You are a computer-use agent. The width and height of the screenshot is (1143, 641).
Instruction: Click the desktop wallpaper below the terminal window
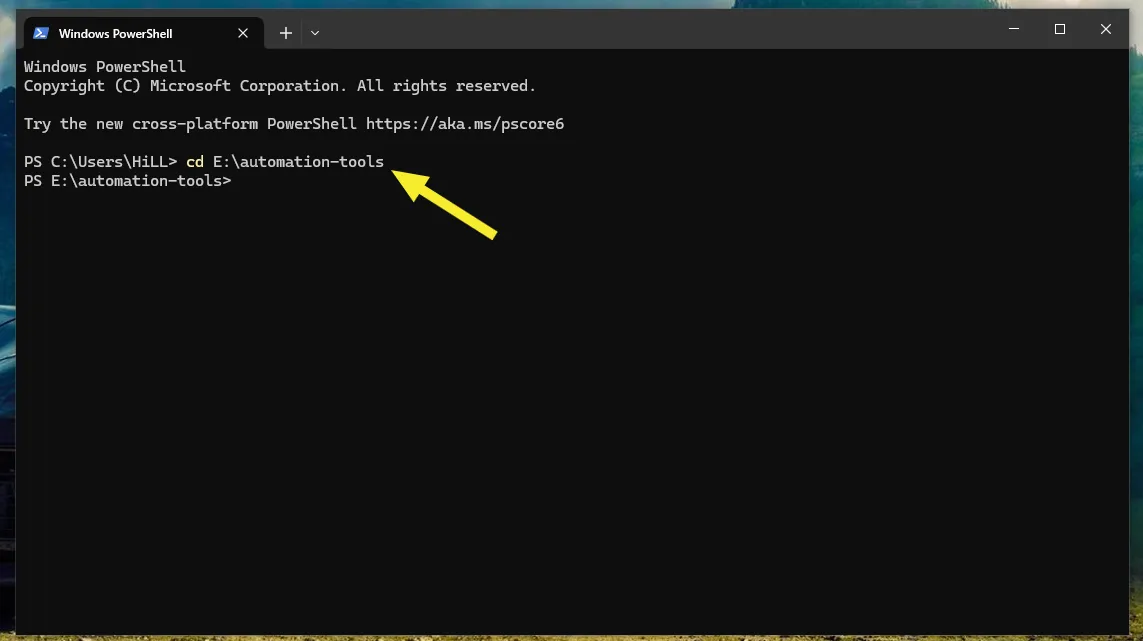coord(570,637)
